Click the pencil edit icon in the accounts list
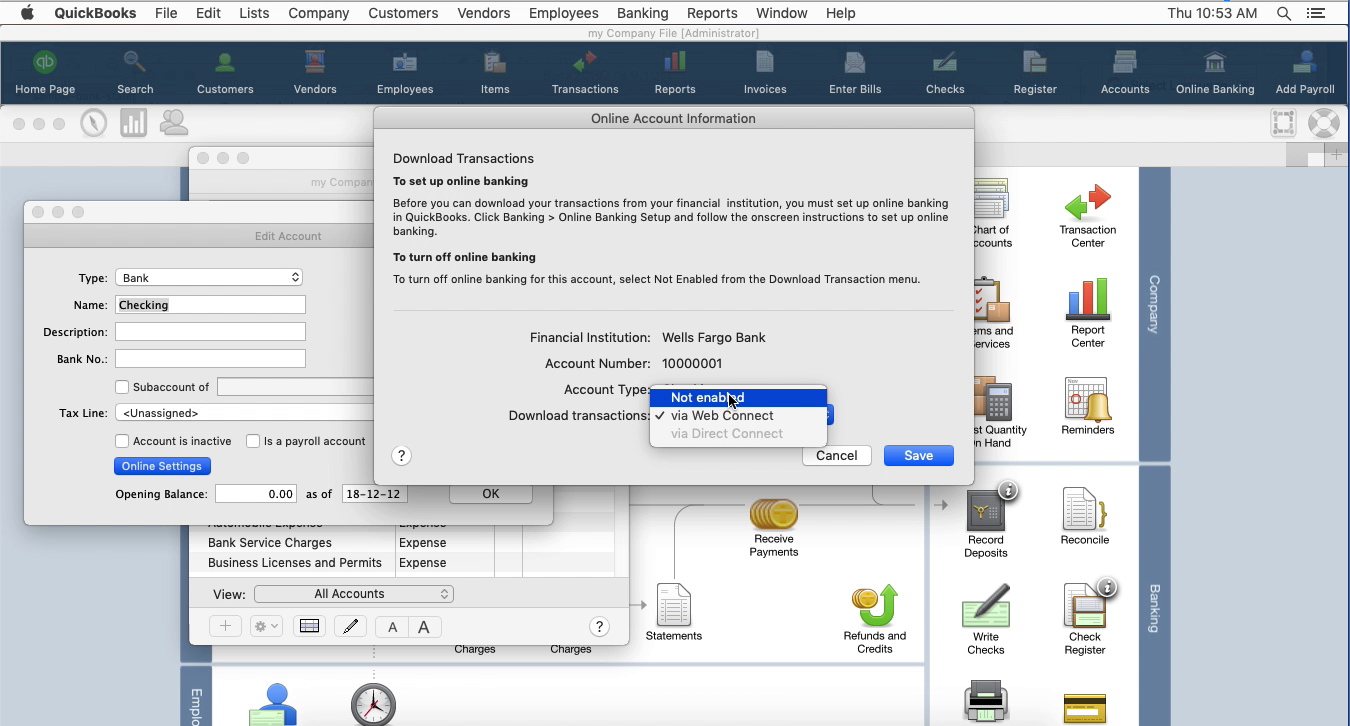The height and width of the screenshot is (726, 1350). click(350, 626)
